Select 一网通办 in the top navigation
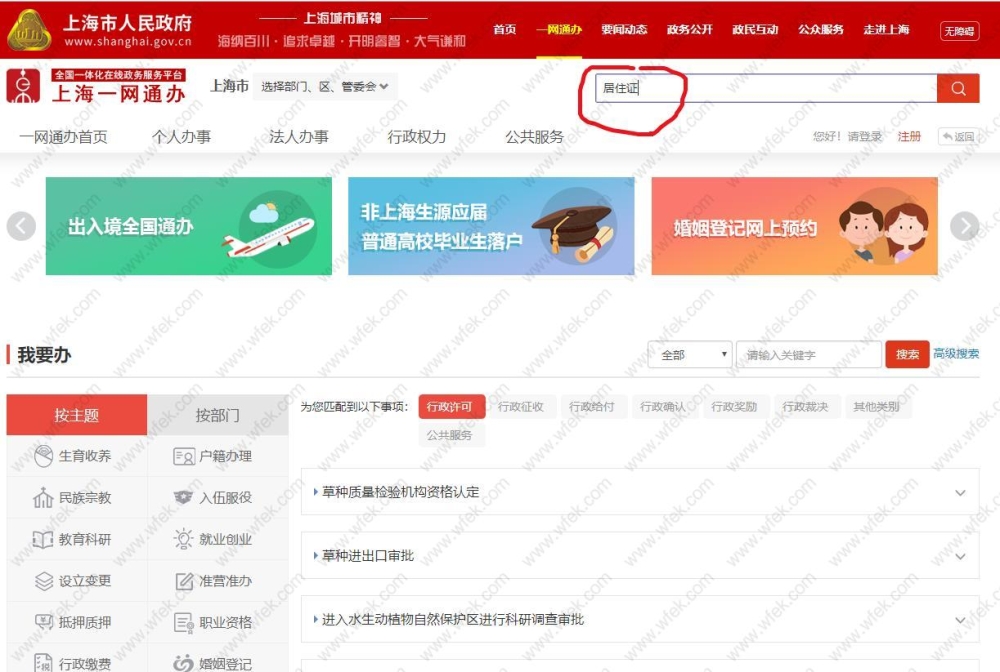This screenshot has width=1000, height=672. point(559,29)
